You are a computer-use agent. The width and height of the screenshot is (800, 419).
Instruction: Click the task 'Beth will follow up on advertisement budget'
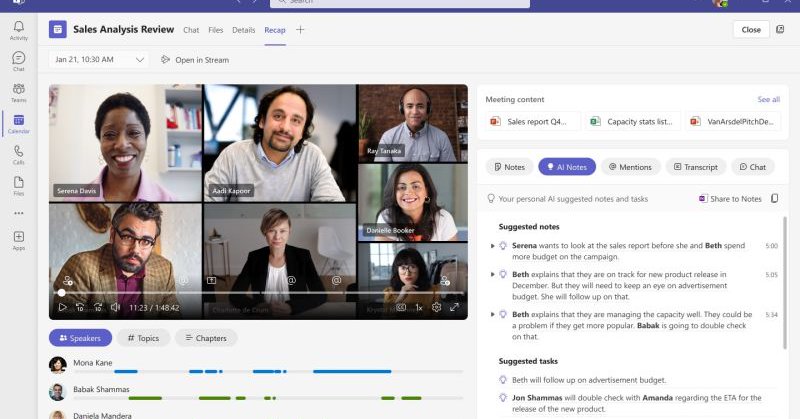589,380
